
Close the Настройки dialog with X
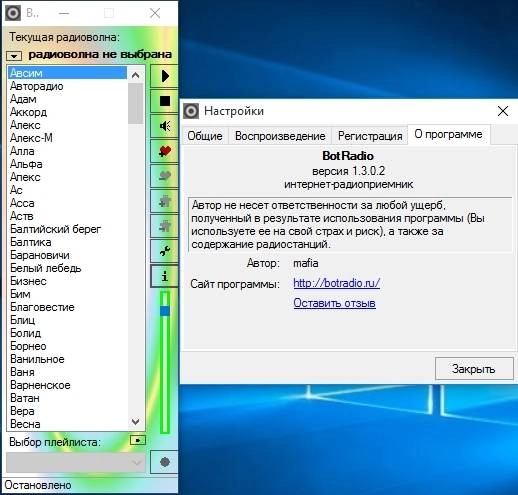coord(503,111)
